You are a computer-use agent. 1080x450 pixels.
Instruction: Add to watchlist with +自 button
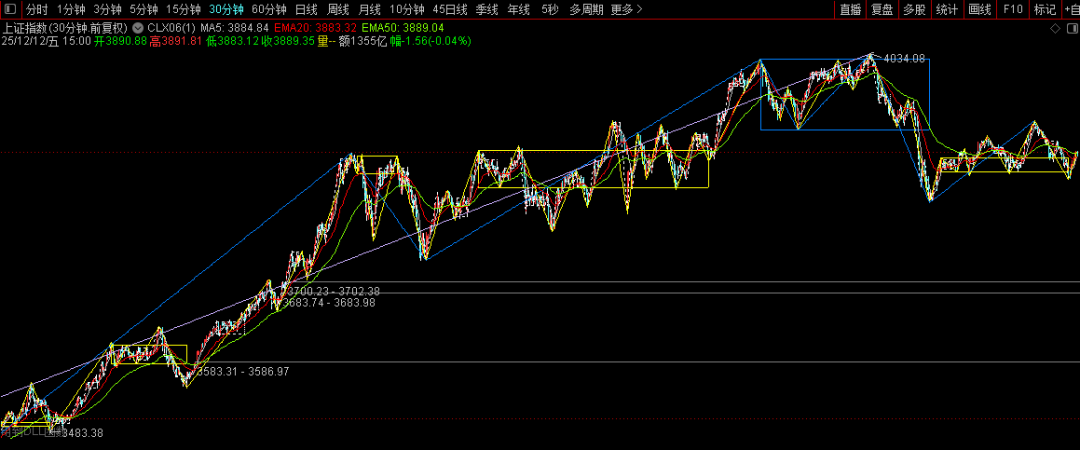click(x=1071, y=10)
